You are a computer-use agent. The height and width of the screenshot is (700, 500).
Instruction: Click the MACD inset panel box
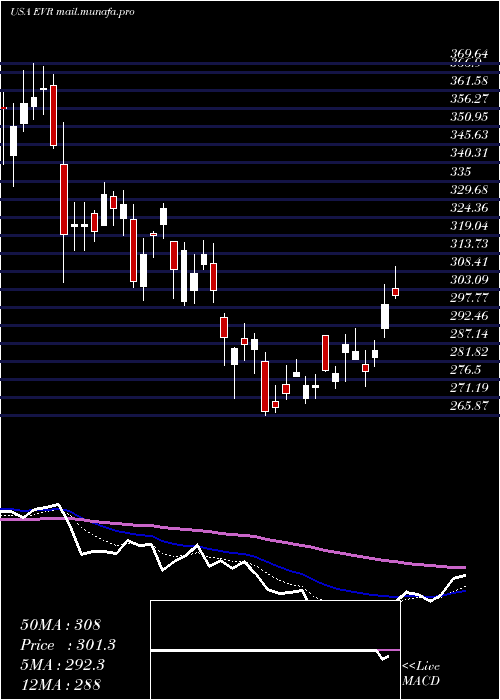pos(275,650)
